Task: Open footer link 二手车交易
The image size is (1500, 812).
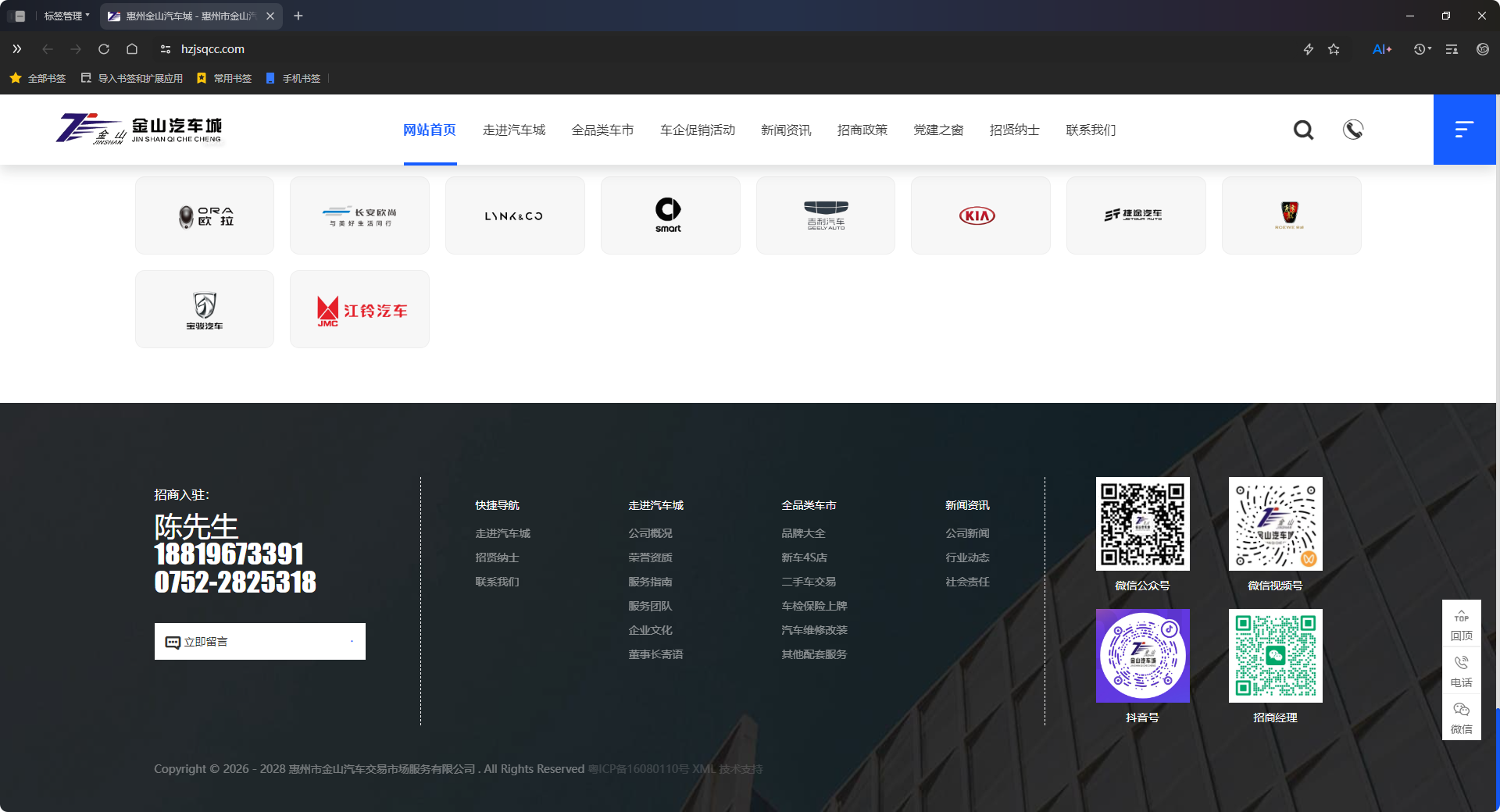Action: tap(809, 582)
